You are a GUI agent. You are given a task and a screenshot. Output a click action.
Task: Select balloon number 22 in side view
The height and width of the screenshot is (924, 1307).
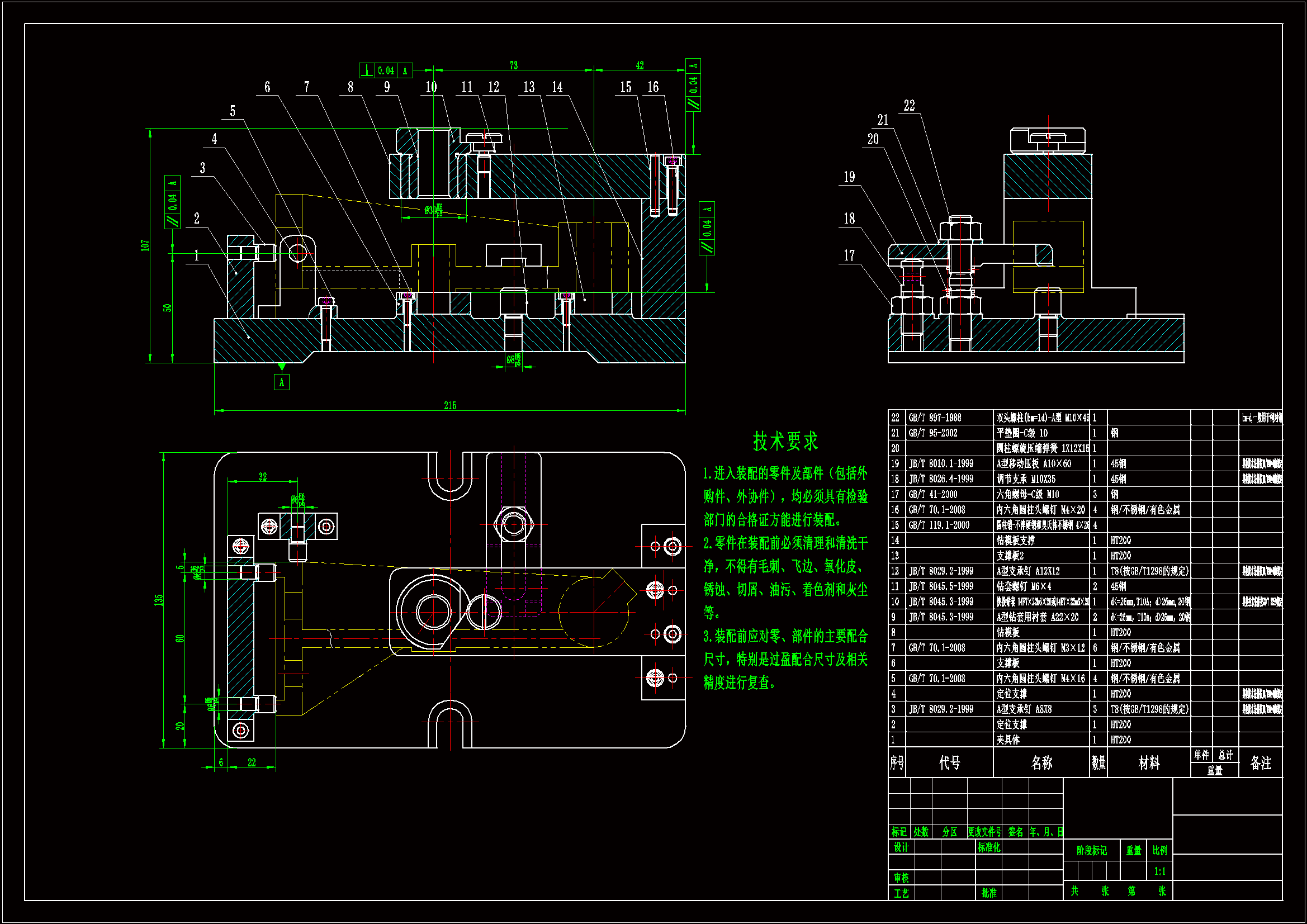(x=909, y=105)
